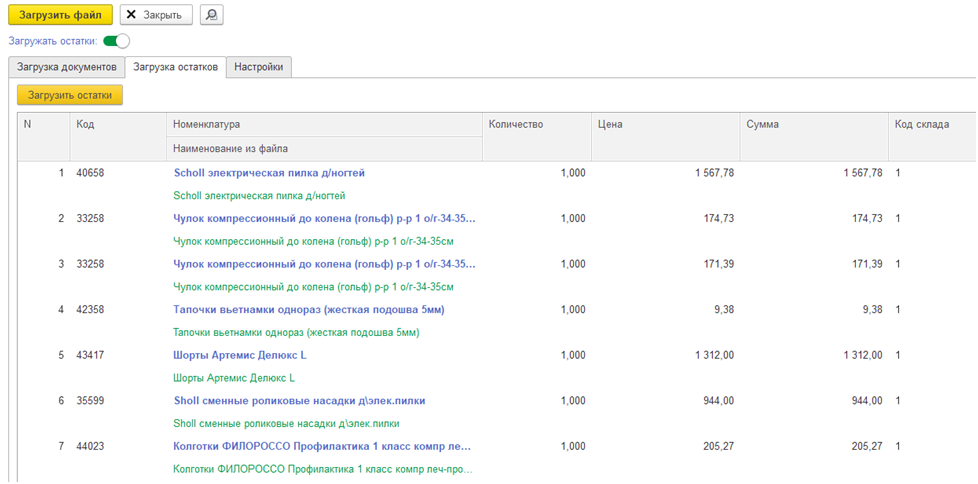Open the blue Sholl сменные роликовые насадки link
The height and width of the screenshot is (484, 978).
pyautogui.click(x=299, y=401)
